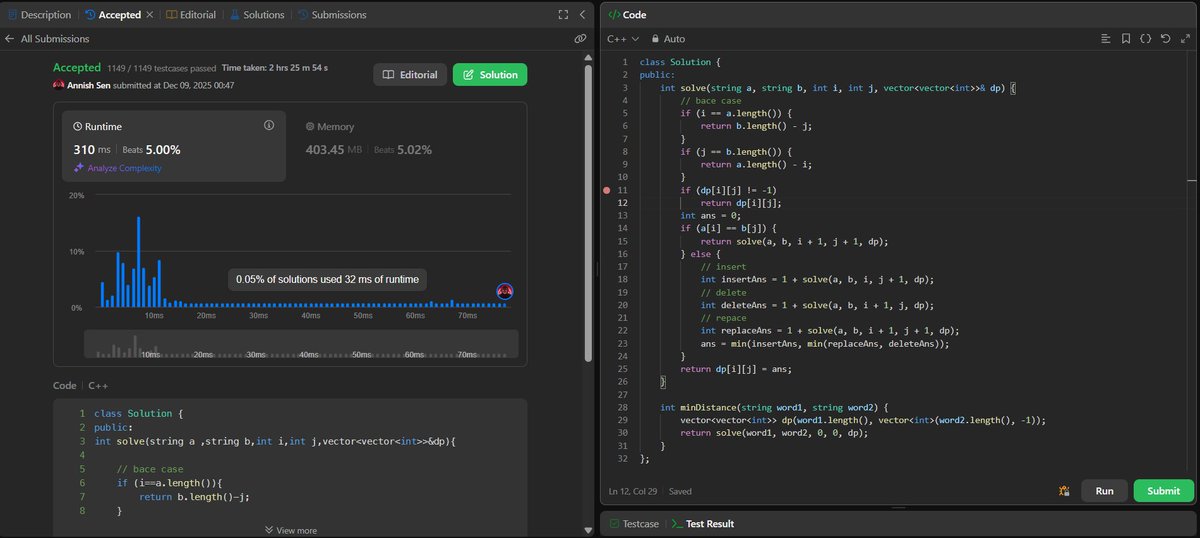Toggle the breakpoint on line 11
The height and width of the screenshot is (538, 1200).
point(606,189)
